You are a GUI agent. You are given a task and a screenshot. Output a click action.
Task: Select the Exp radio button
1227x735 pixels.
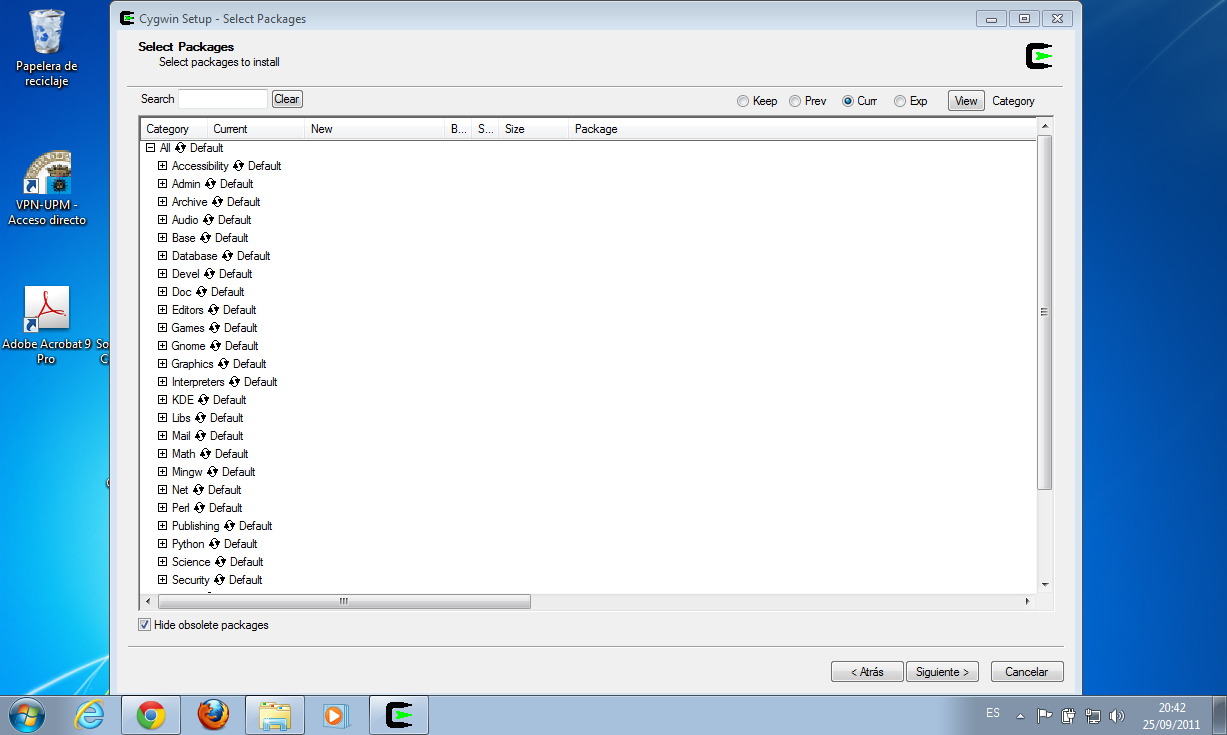point(900,101)
